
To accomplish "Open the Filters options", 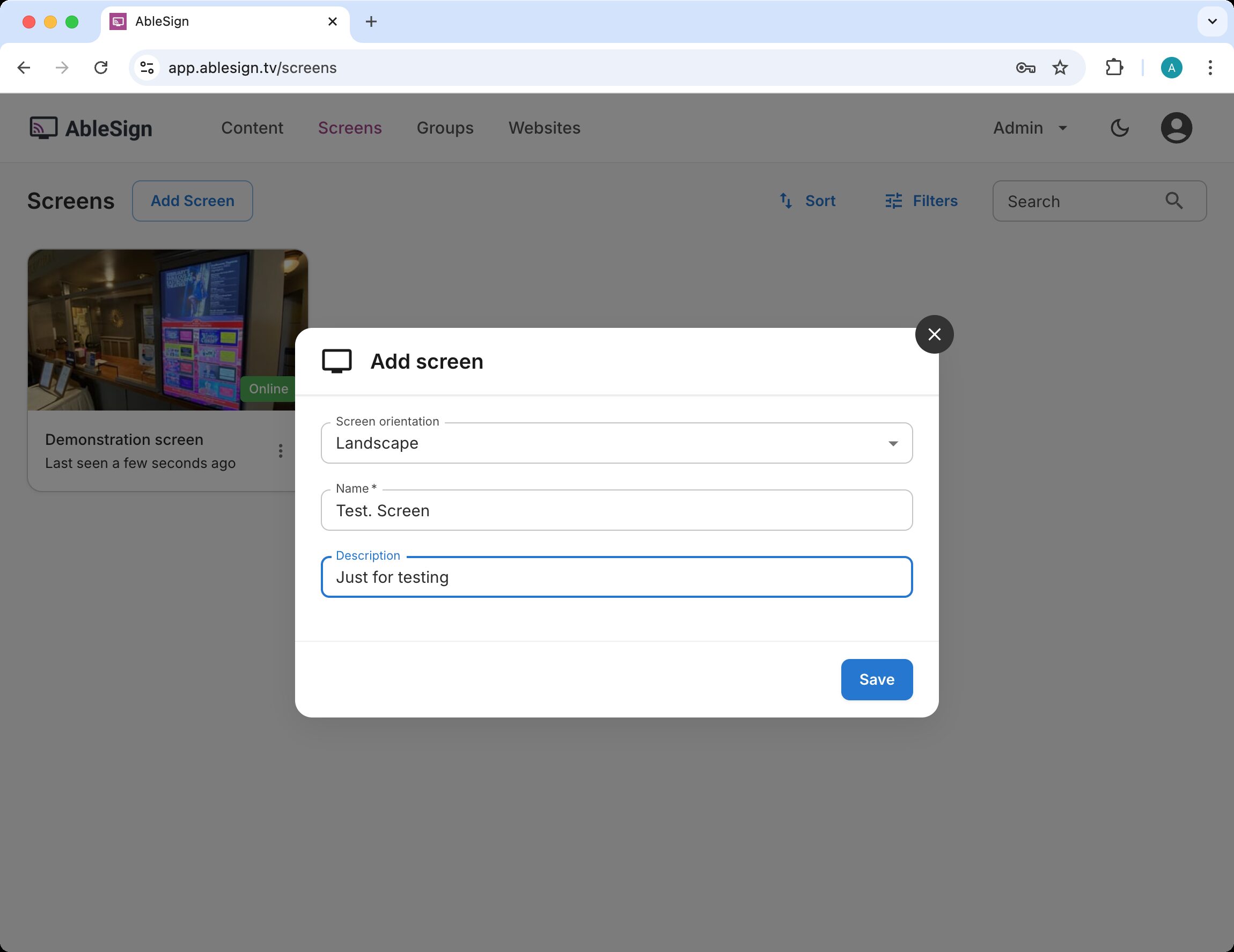I will [921, 201].
